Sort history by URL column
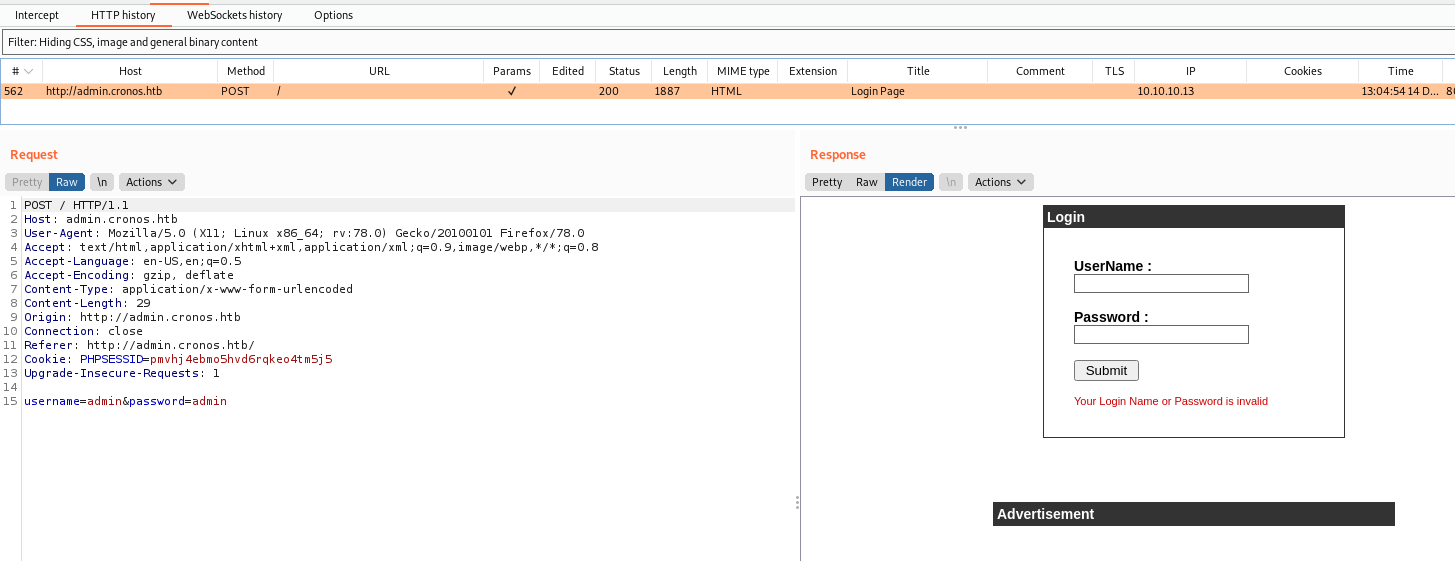Screen dimensions: 1455x561 379,71
